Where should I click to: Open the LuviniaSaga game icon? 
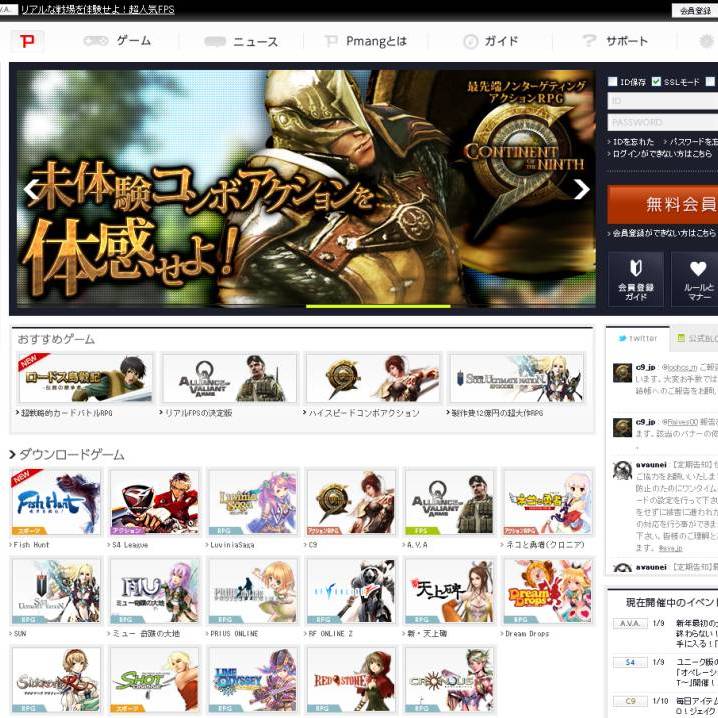[x=253, y=502]
